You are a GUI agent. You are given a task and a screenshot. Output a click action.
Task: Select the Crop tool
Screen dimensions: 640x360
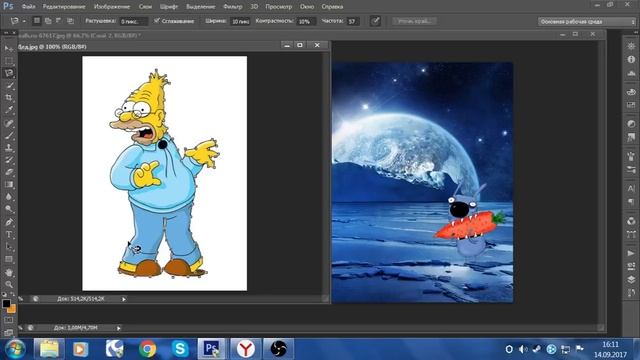click(x=9, y=98)
